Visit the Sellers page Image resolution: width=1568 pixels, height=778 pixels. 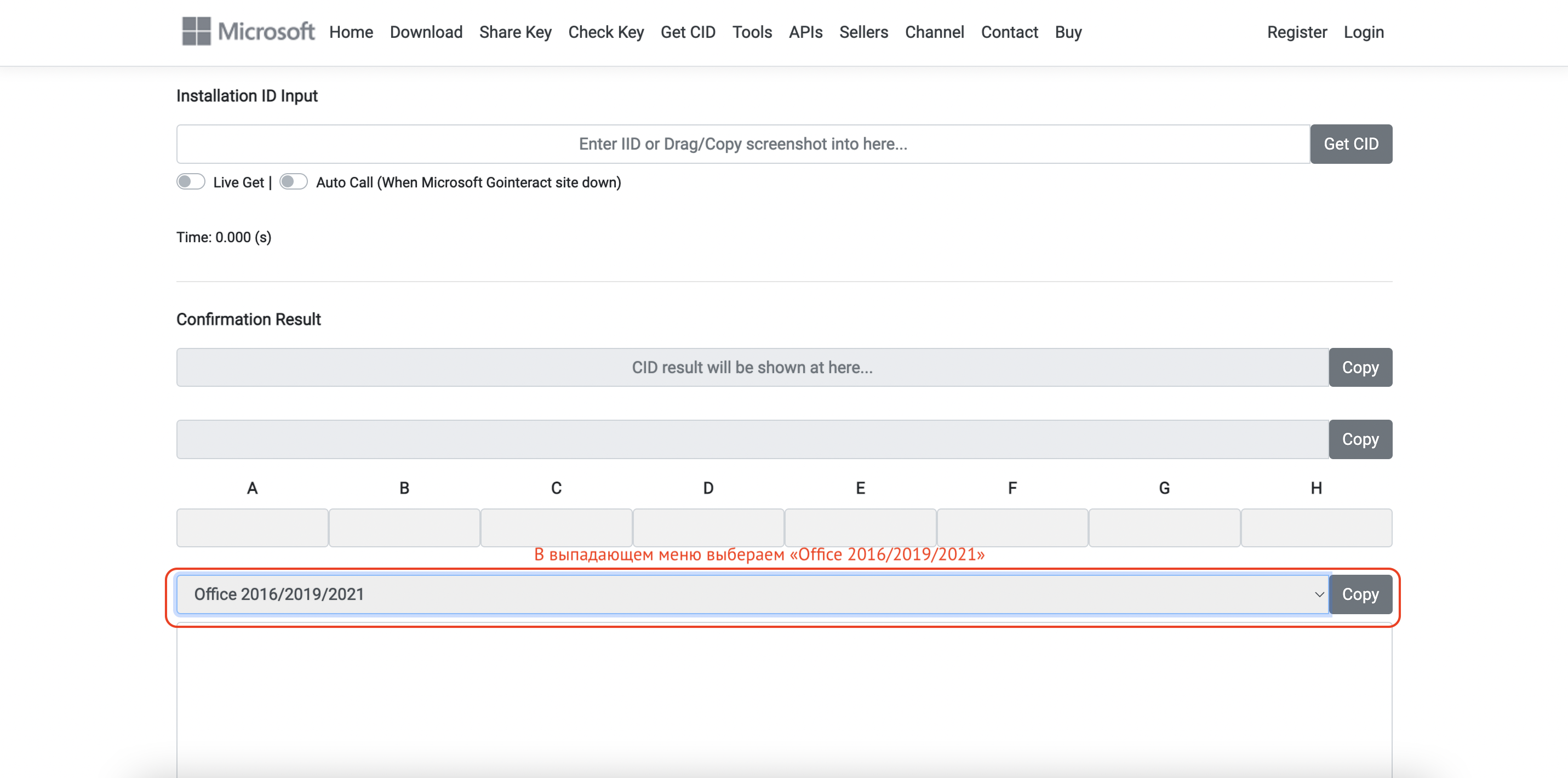[863, 32]
